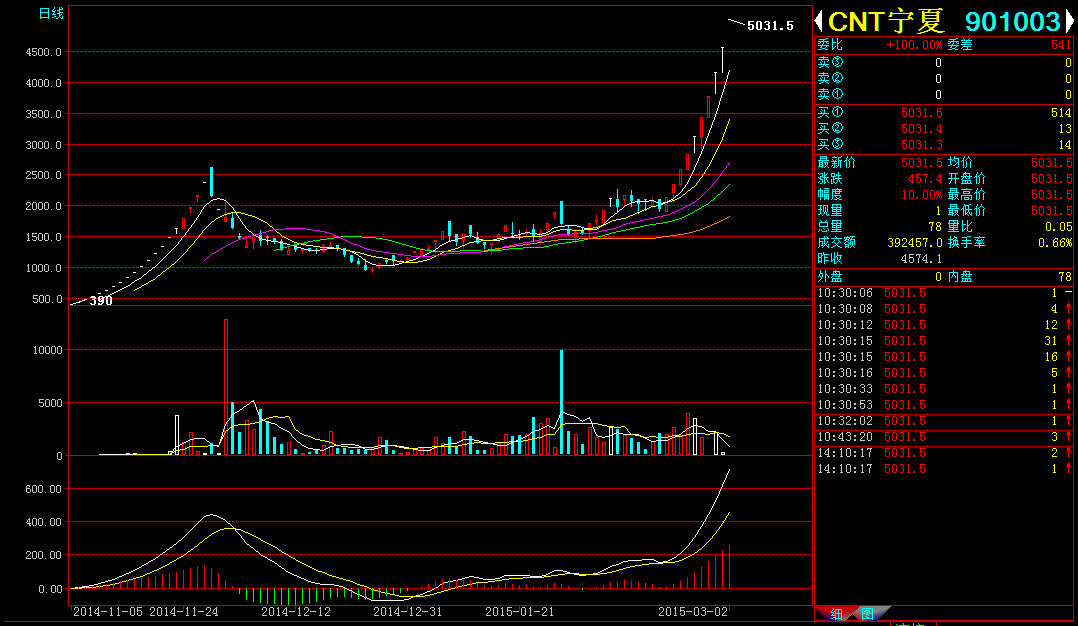This screenshot has height=626, width=1078.
Task: Click the 2014-11-24 date on time axis
Action: pyautogui.click(x=184, y=612)
